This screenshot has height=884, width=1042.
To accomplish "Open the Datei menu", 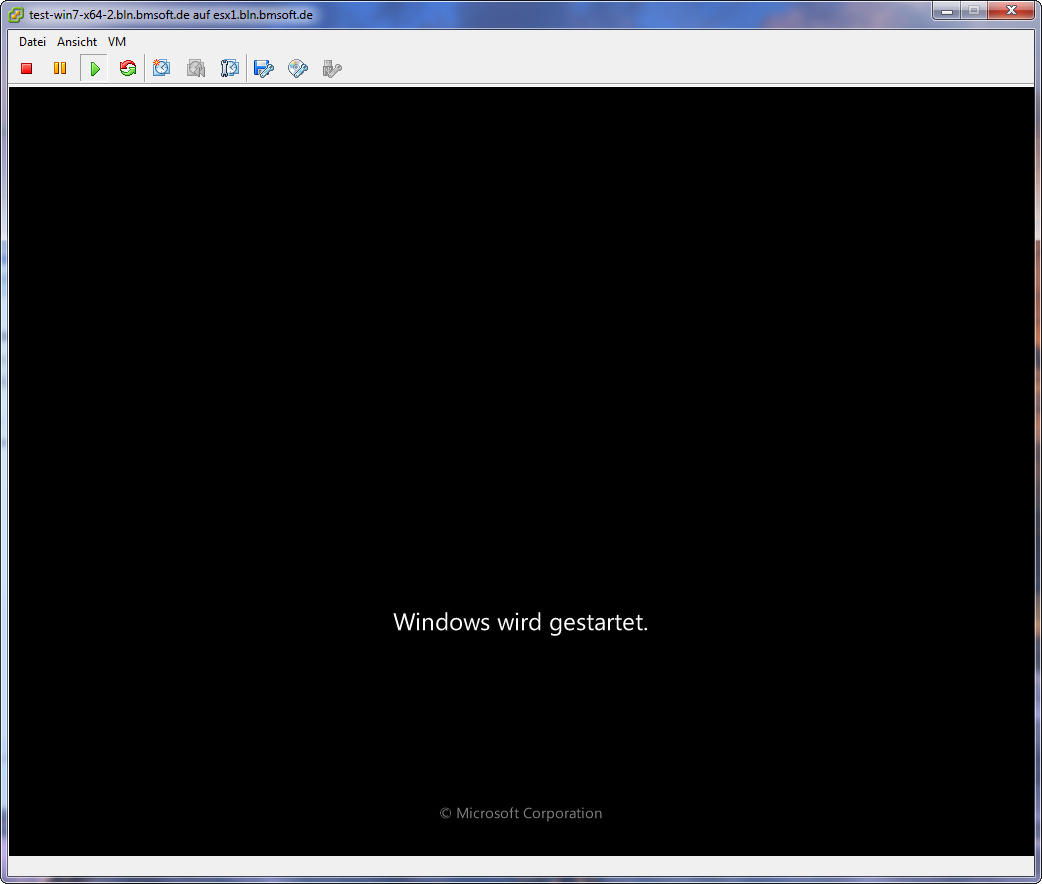I will pos(32,42).
